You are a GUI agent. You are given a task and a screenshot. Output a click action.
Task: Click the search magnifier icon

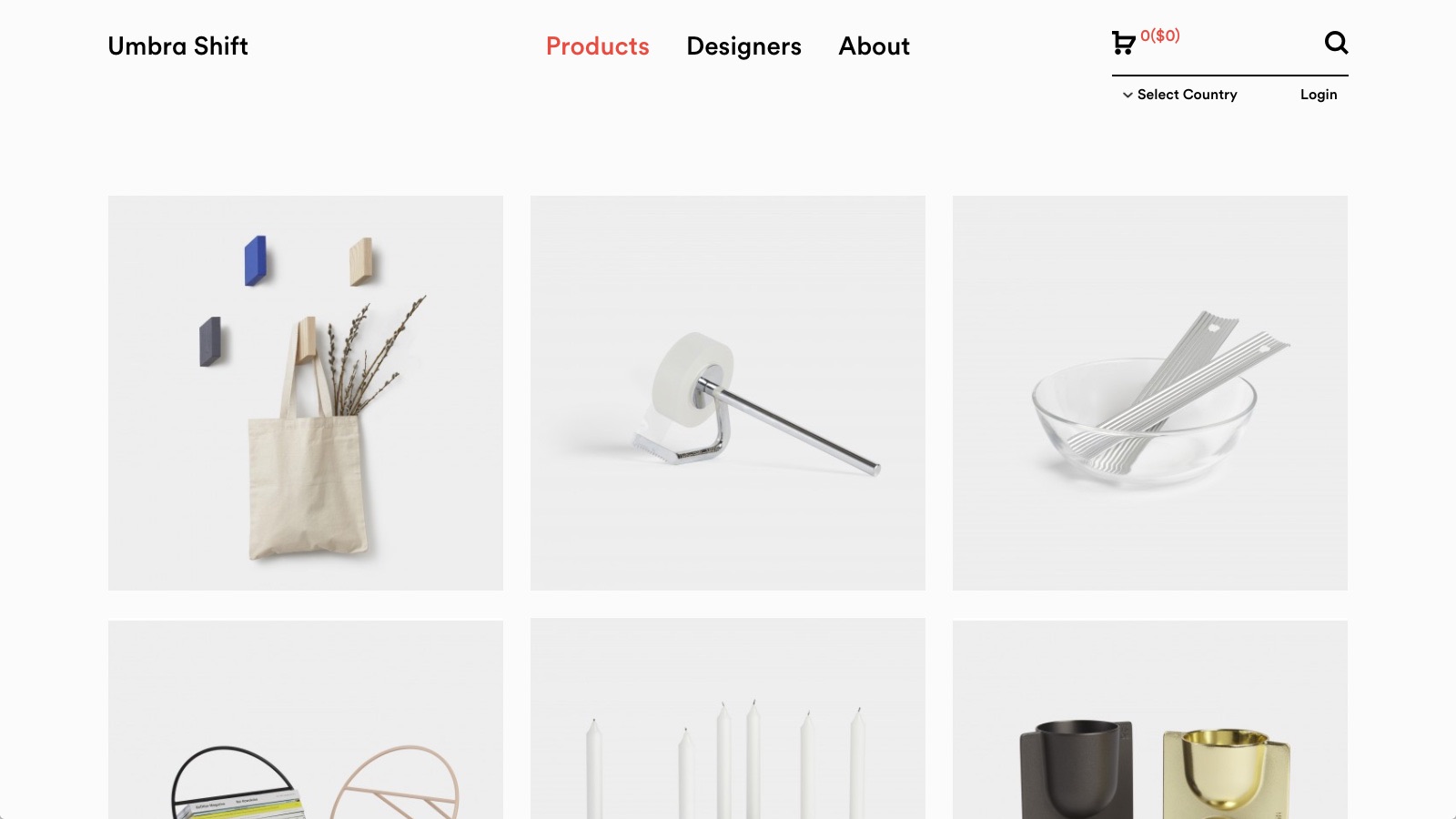click(x=1336, y=43)
